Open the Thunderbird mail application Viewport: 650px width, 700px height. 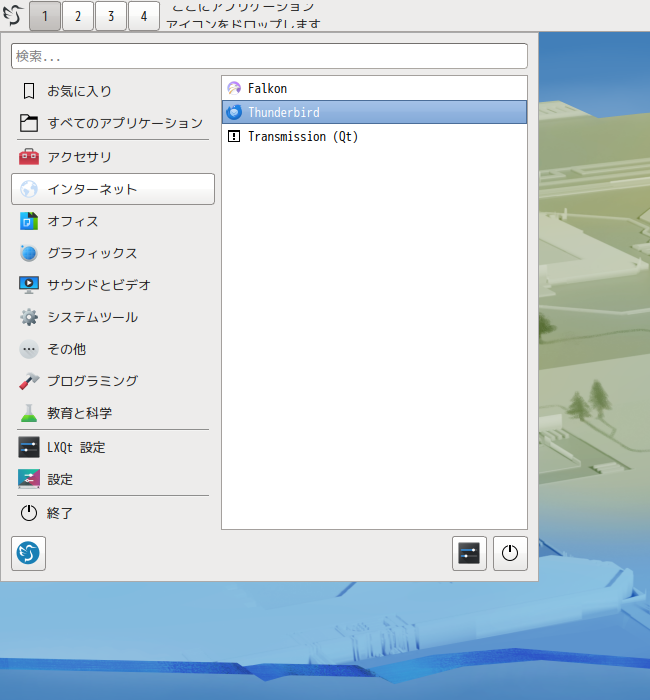[374, 112]
